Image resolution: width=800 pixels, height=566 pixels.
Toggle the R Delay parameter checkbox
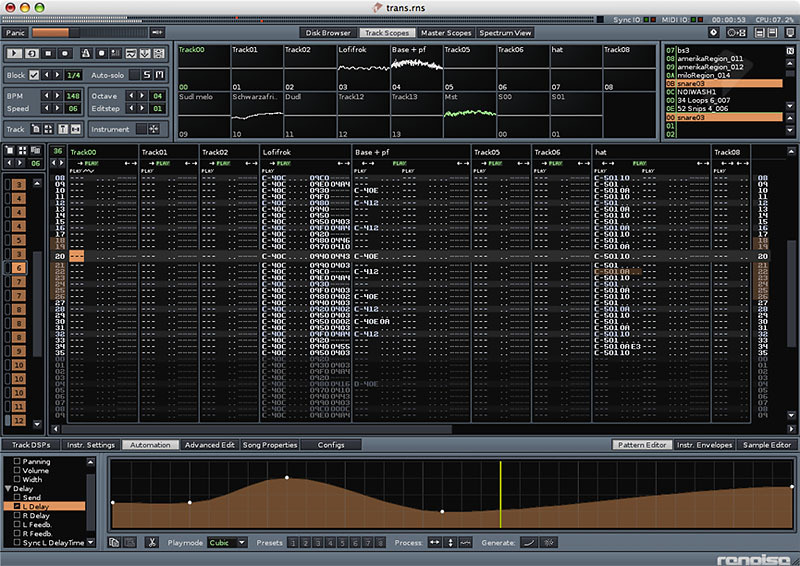pyautogui.click(x=17, y=514)
